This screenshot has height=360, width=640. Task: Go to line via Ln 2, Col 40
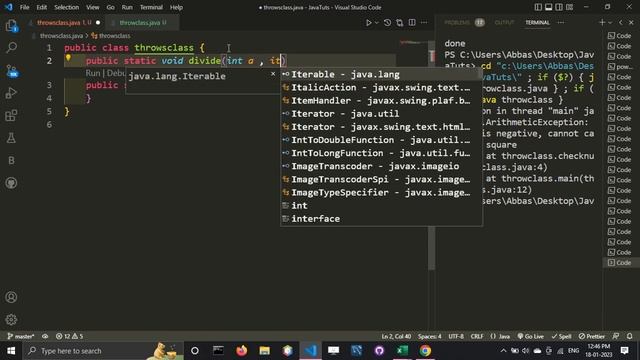(396, 336)
